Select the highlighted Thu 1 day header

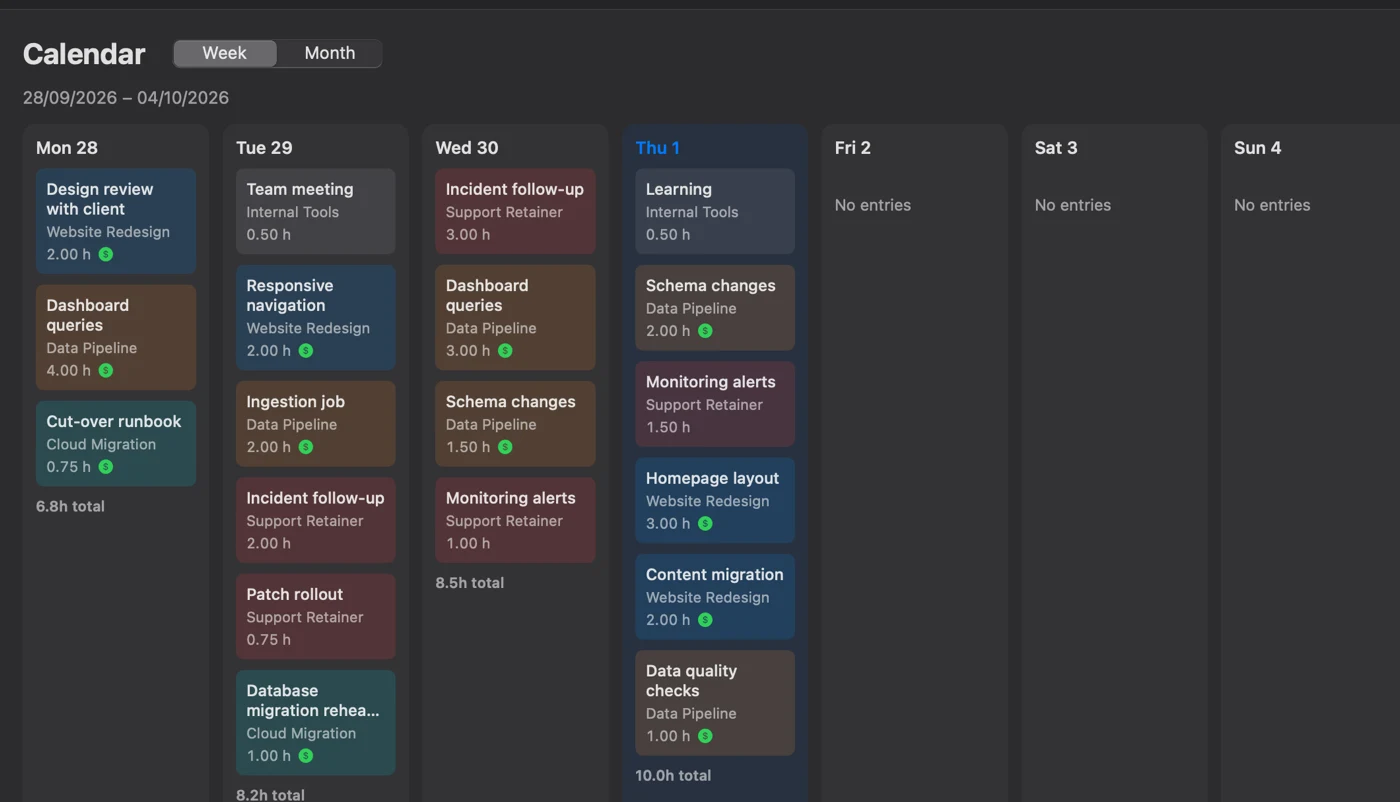tap(658, 148)
